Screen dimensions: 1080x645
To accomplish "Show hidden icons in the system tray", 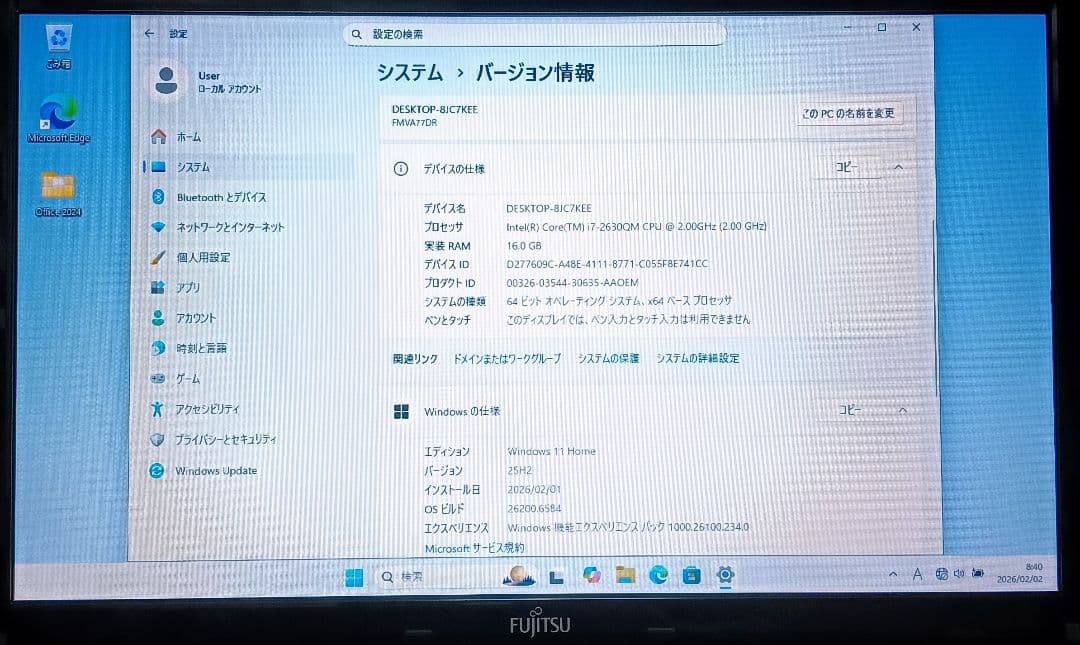I will click(893, 573).
